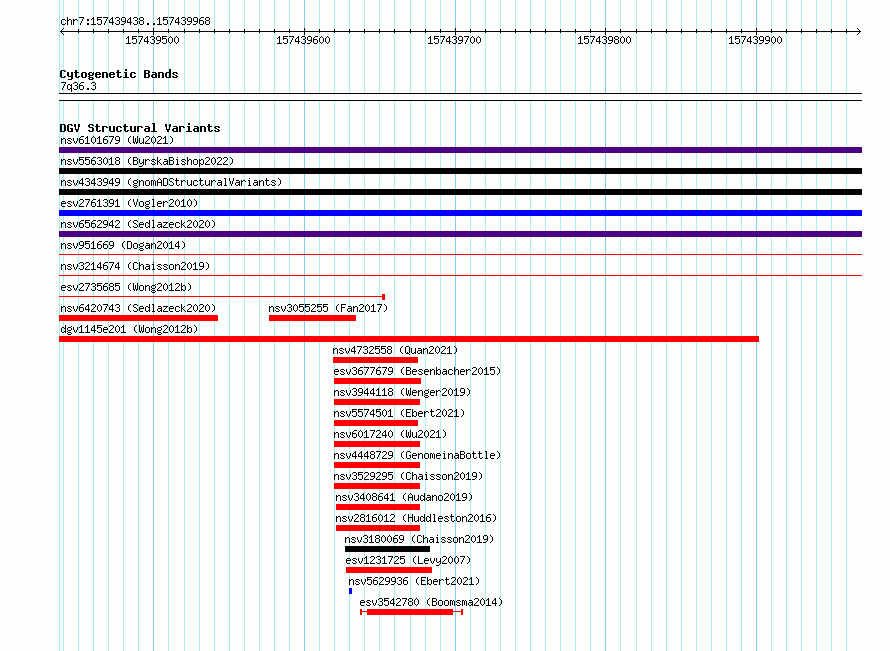890x651 pixels.
Task: Click the long red dgv1145e201 bar
Action: pyautogui.click(x=409, y=339)
